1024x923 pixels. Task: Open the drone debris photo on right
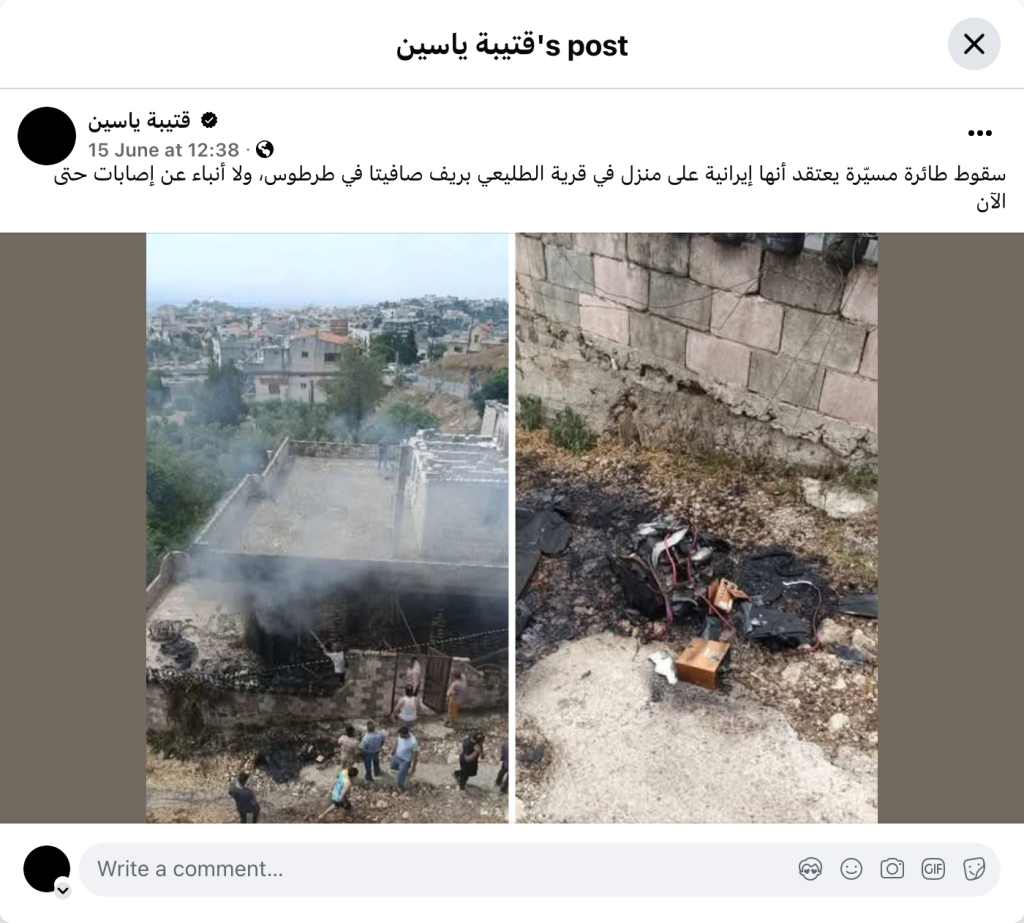[696, 528]
